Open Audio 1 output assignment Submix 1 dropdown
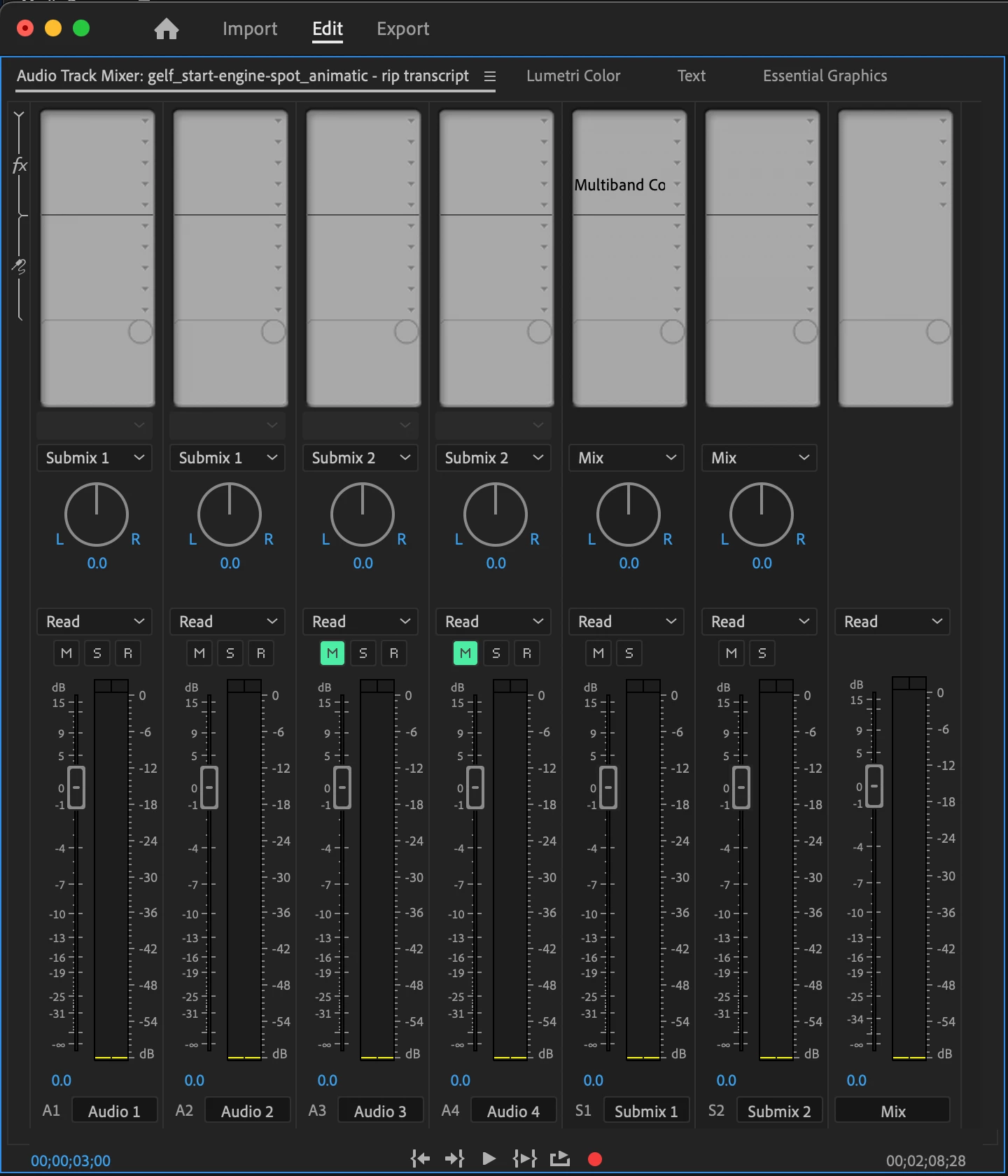 click(94, 458)
